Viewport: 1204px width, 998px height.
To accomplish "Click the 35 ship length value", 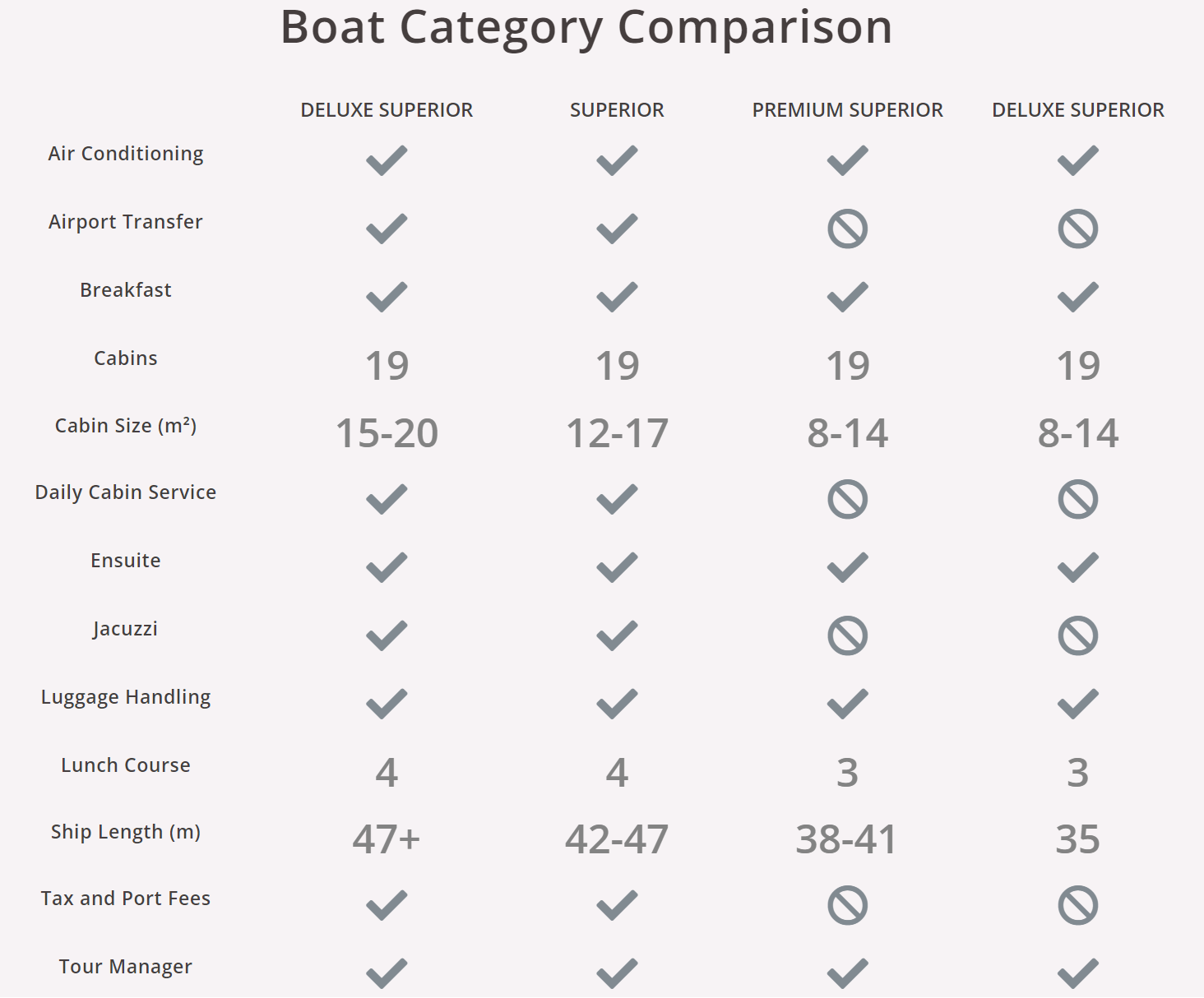I will 1077,839.
